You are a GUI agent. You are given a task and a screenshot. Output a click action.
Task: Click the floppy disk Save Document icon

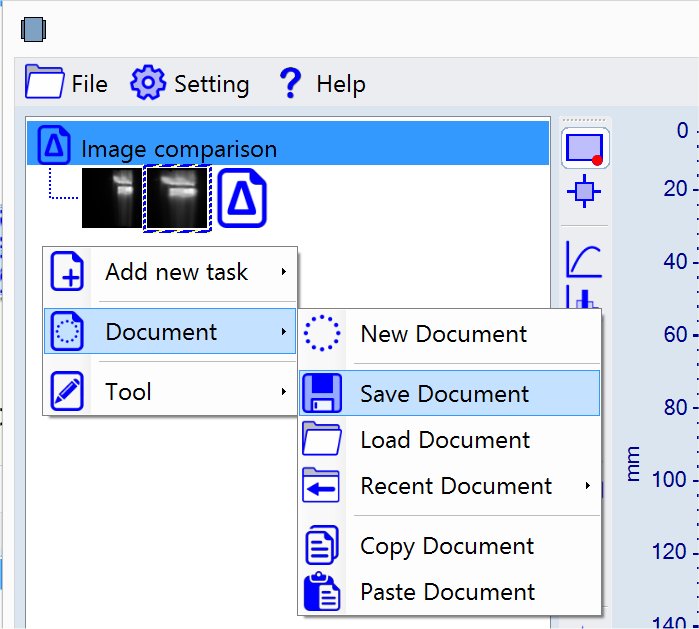322,393
